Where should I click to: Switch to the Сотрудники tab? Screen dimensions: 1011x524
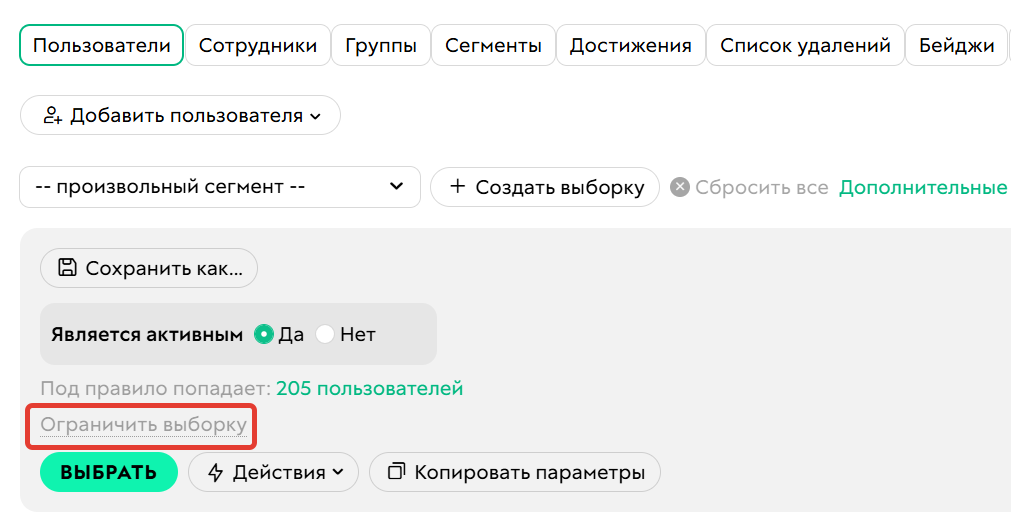(257, 46)
